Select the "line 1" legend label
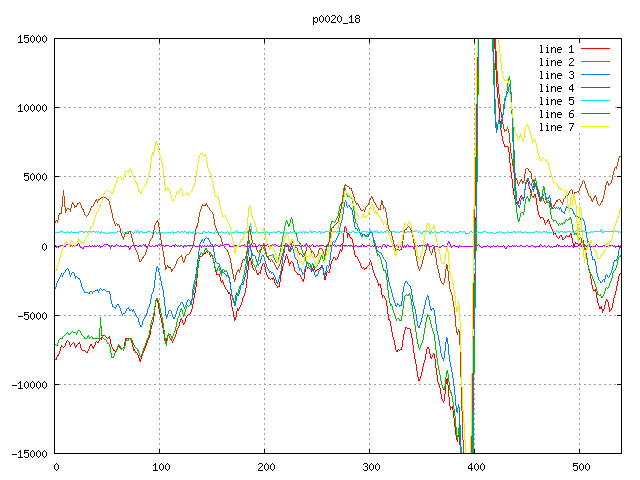 click(x=556, y=49)
